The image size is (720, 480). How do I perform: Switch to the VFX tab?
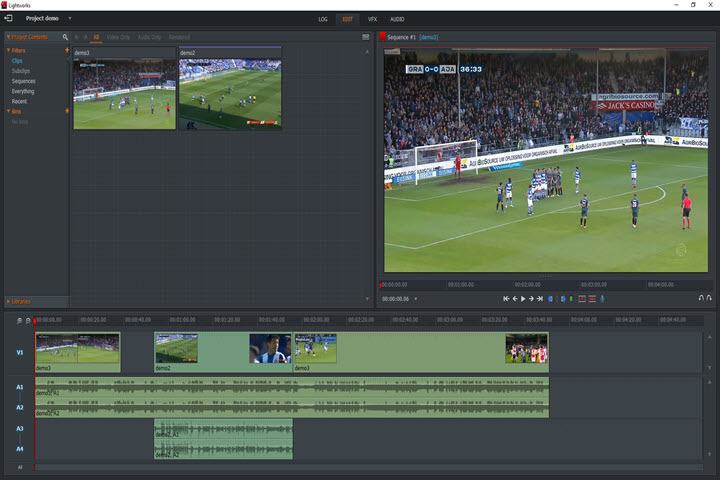click(372, 19)
